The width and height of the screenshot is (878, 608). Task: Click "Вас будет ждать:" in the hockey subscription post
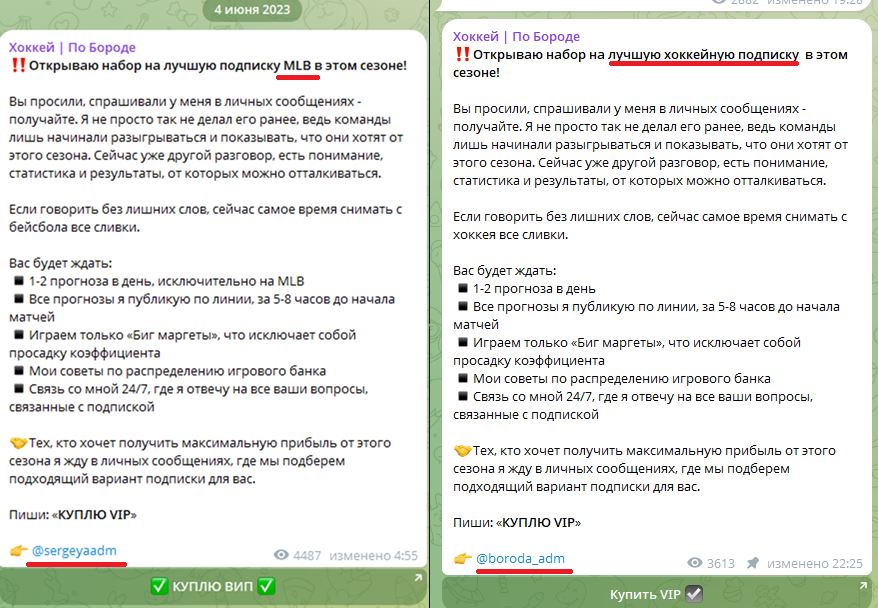[x=505, y=271]
